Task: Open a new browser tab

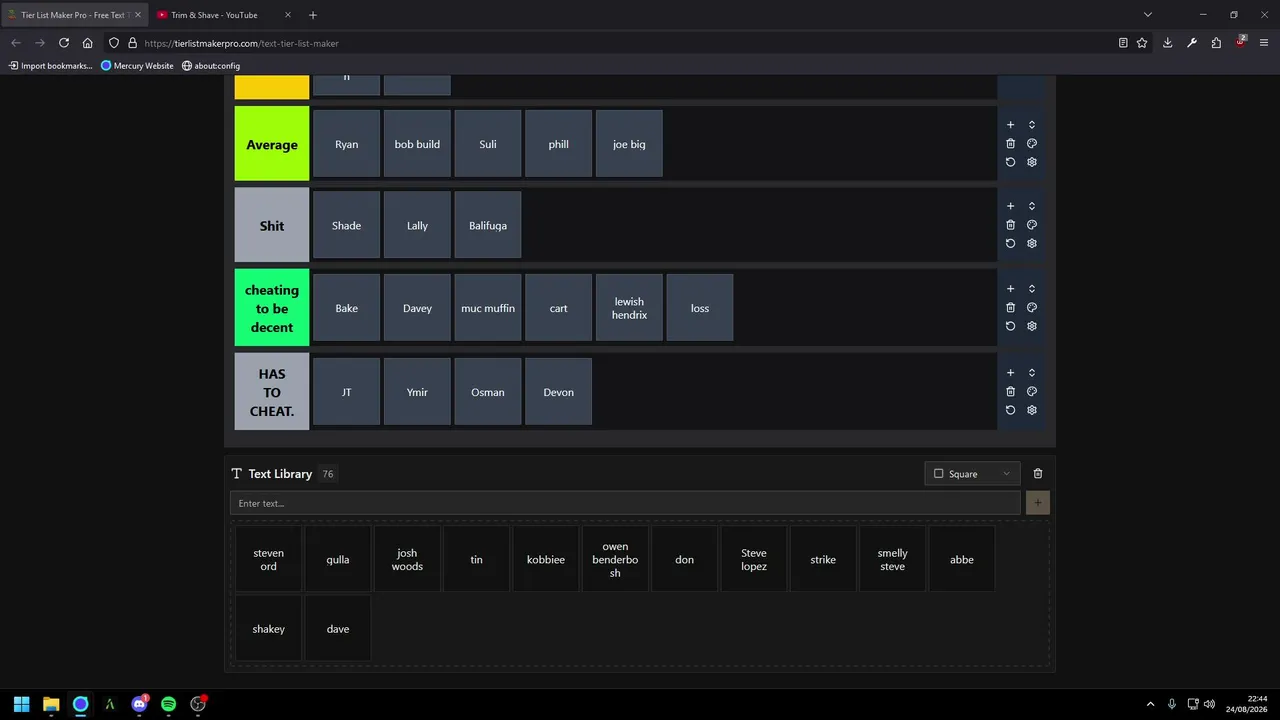Action: [x=313, y=15]
